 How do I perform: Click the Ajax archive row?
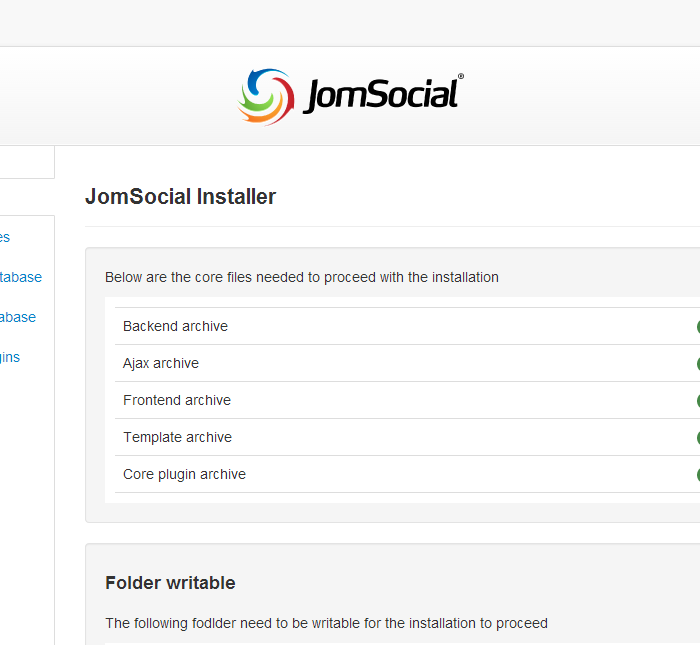(407, 363)
